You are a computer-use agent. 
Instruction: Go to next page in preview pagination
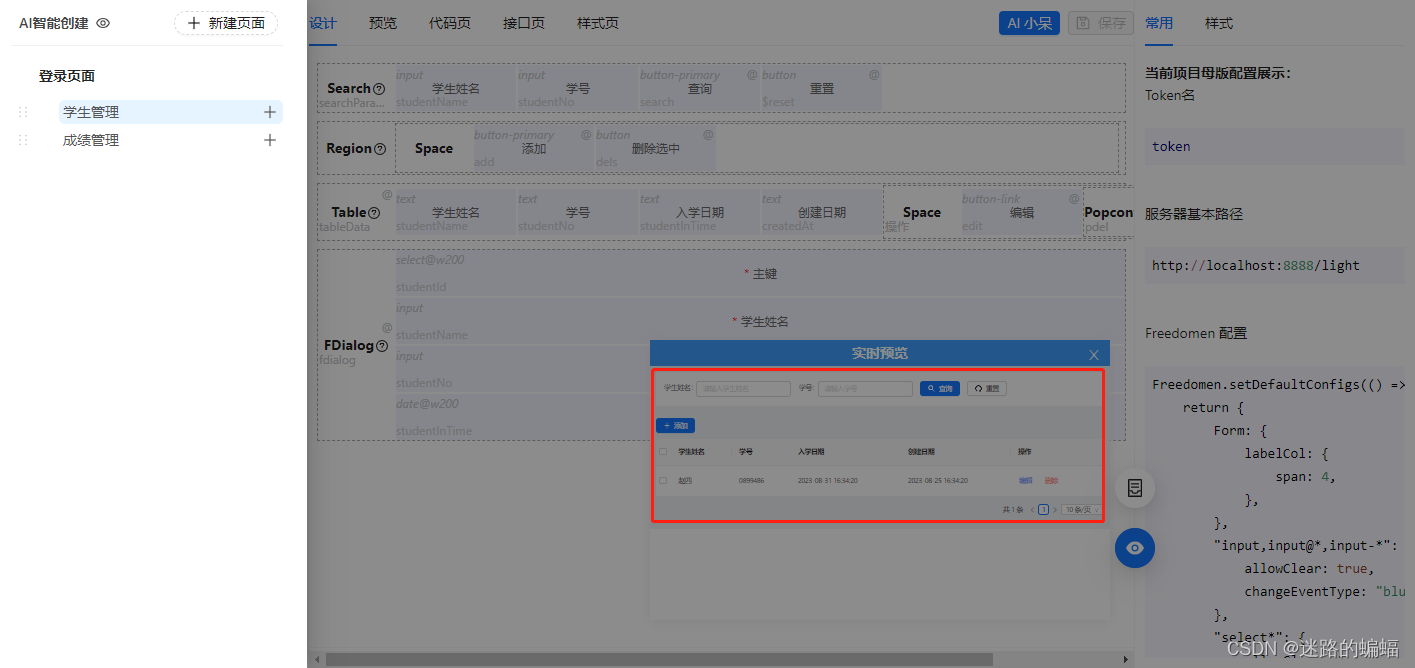1054,510
